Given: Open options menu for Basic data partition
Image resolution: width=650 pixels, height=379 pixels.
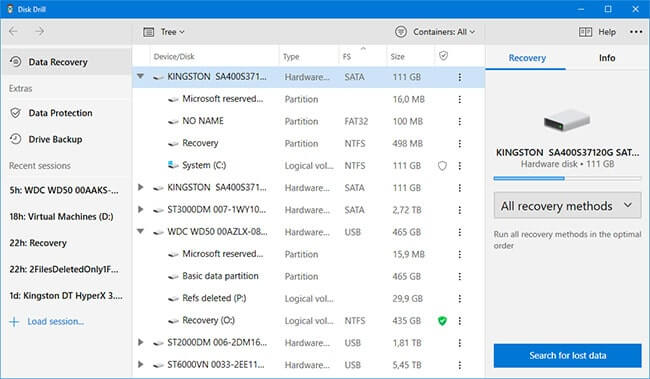Looking at the screenshot, I should click(x=460, y=277).
